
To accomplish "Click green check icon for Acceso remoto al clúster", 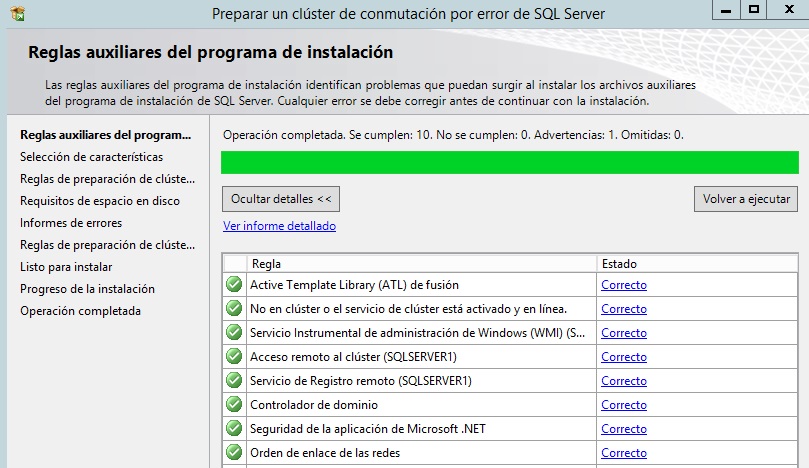I will (x=234, y=357).
